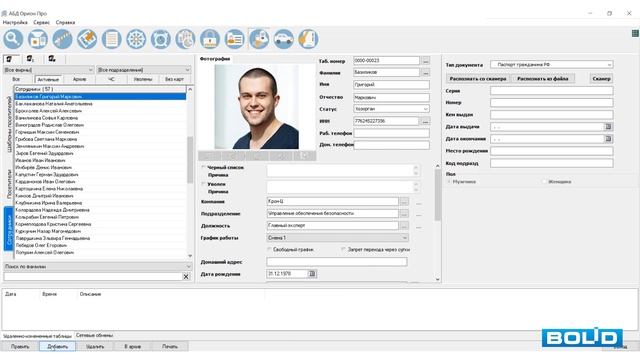Tick the Черный список checkbox
This screenshot has width=640, height=360.
[x=203, y=167]
